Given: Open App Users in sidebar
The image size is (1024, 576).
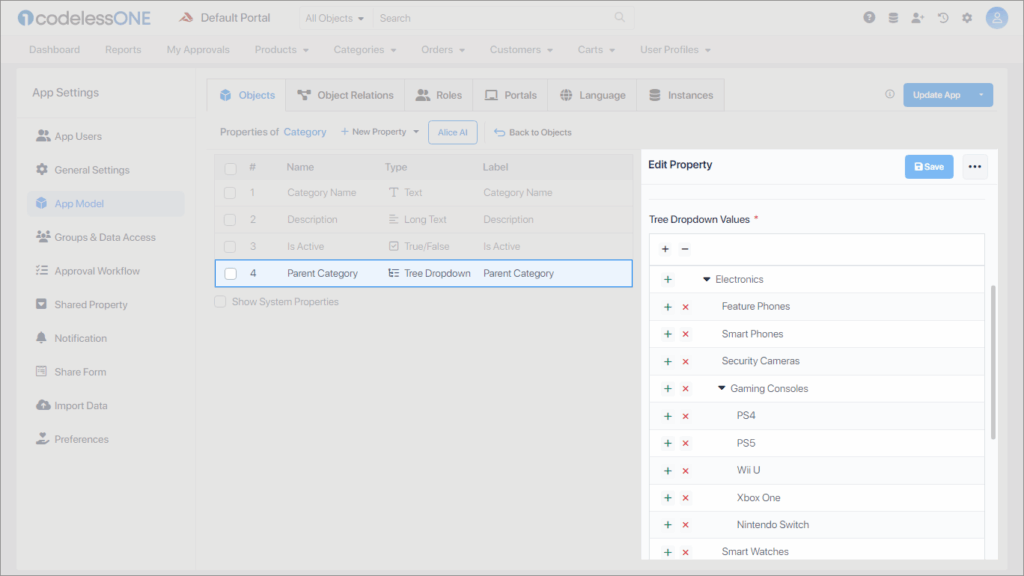Looking at the screenshot, I should (78, 136).
